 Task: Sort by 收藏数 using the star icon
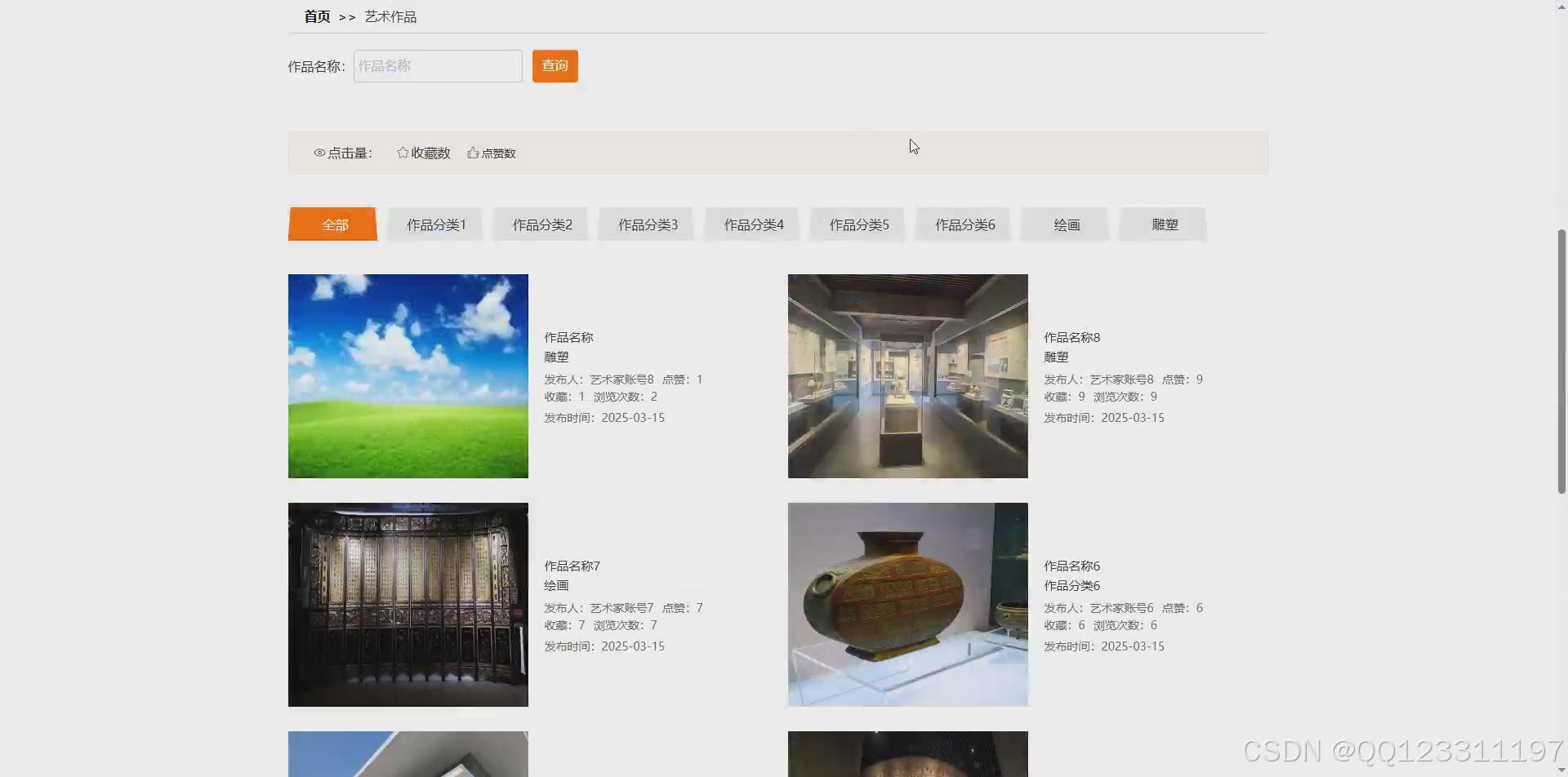pyautogui.click(x=423, y=153)
